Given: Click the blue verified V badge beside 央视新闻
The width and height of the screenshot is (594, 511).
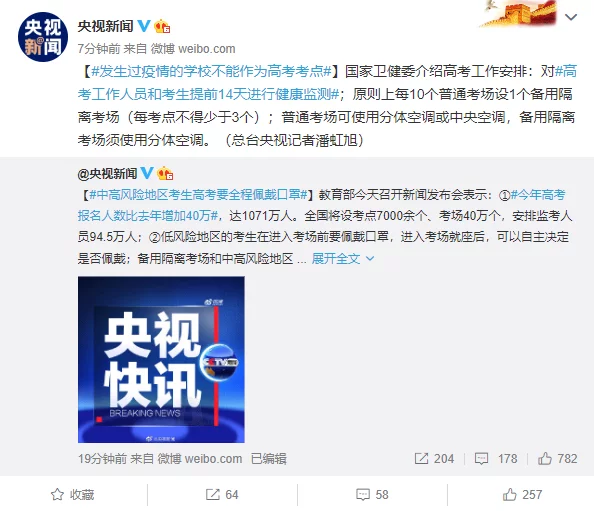Looking at the screenshot, I should (144, 26).
